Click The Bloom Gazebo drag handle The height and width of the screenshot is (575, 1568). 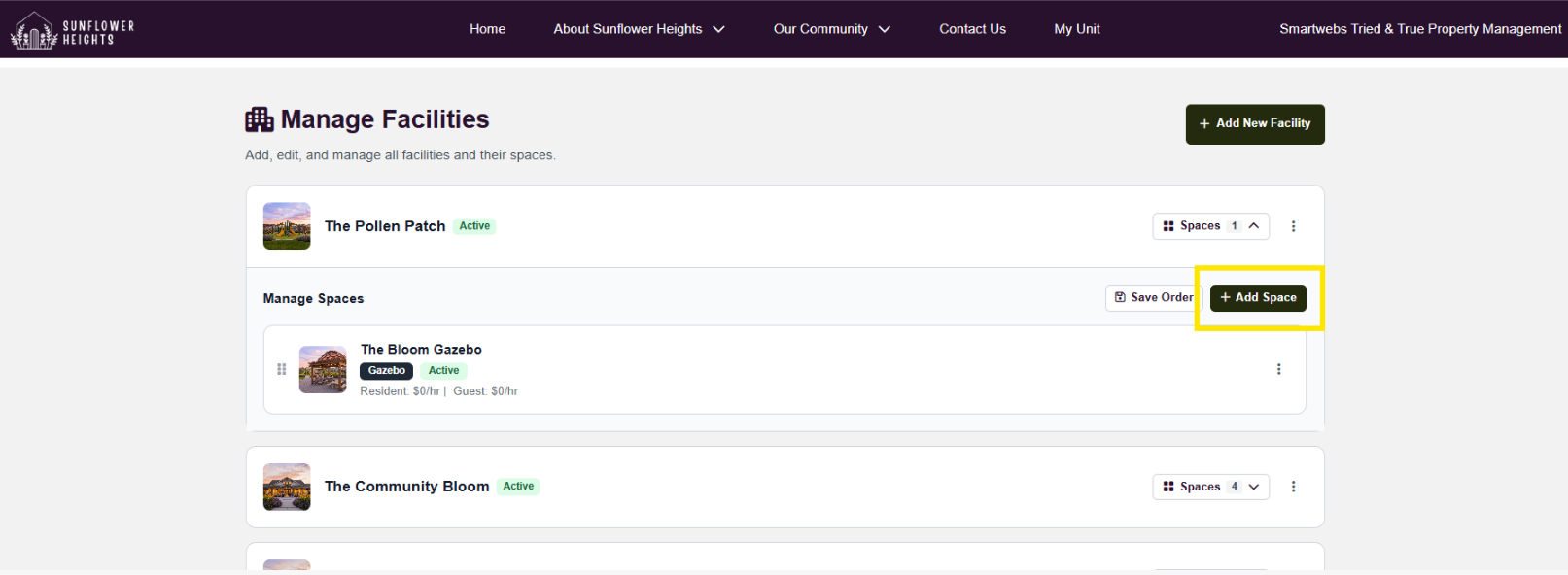tap(282, 369)
